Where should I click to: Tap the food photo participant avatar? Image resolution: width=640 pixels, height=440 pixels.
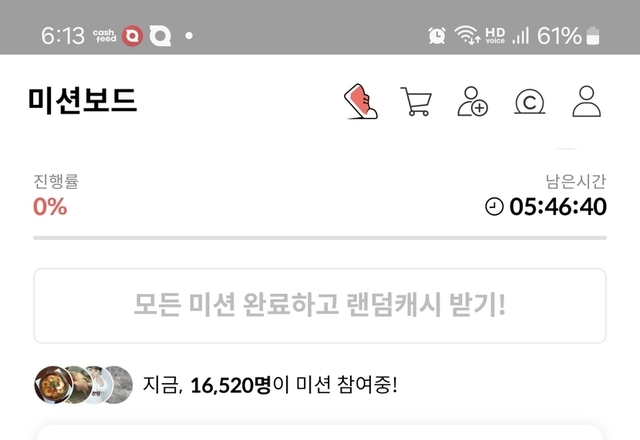point(53,385)
